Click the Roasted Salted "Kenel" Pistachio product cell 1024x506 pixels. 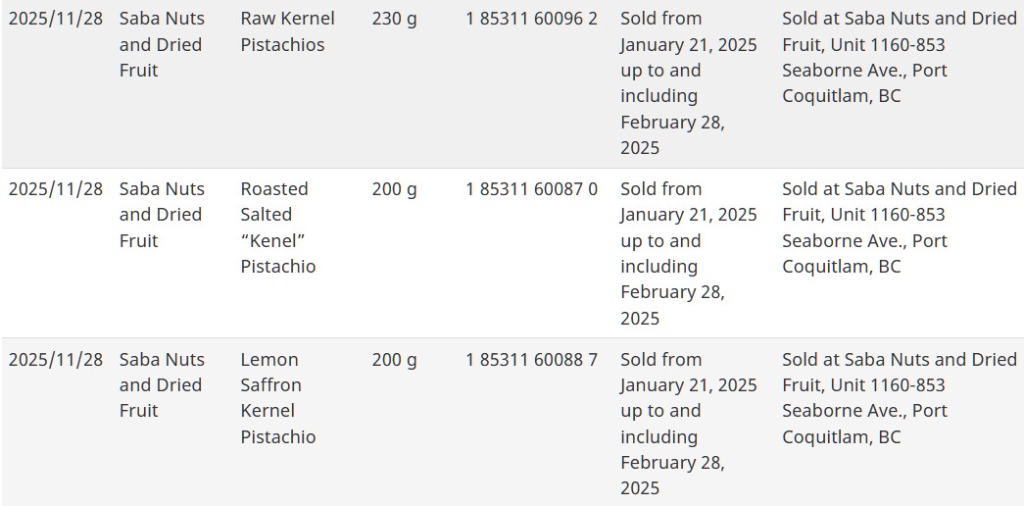click(x=278, y=227)
